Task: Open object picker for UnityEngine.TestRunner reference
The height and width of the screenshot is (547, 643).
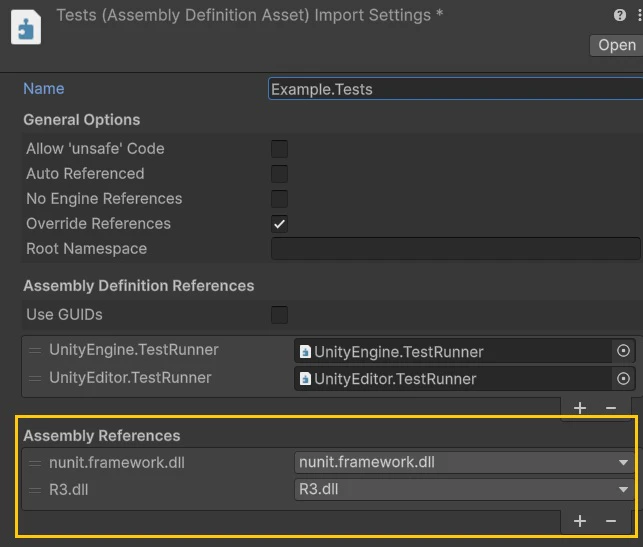Action: point(623,351)
